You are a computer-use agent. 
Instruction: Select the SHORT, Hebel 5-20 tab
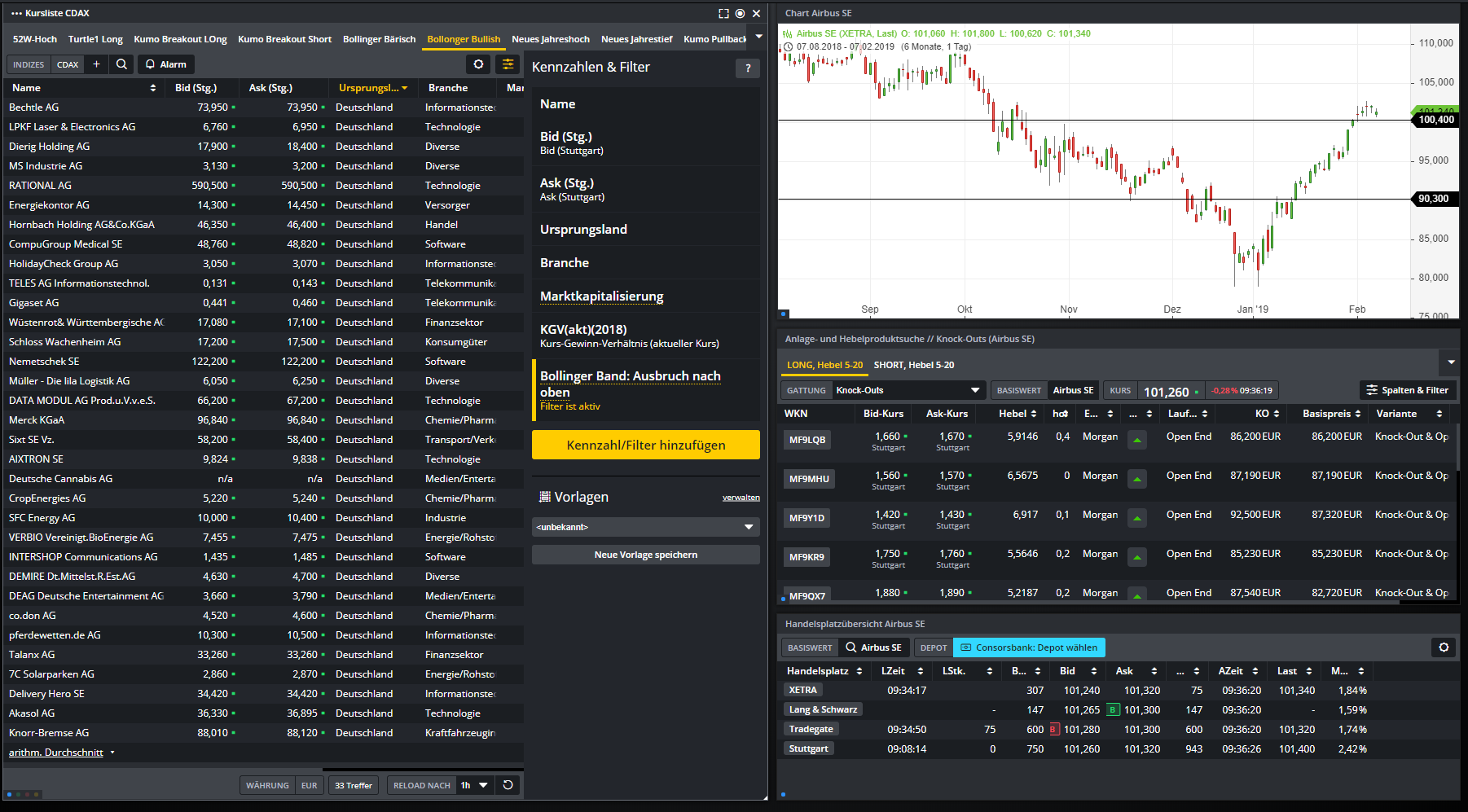[913, 365]
